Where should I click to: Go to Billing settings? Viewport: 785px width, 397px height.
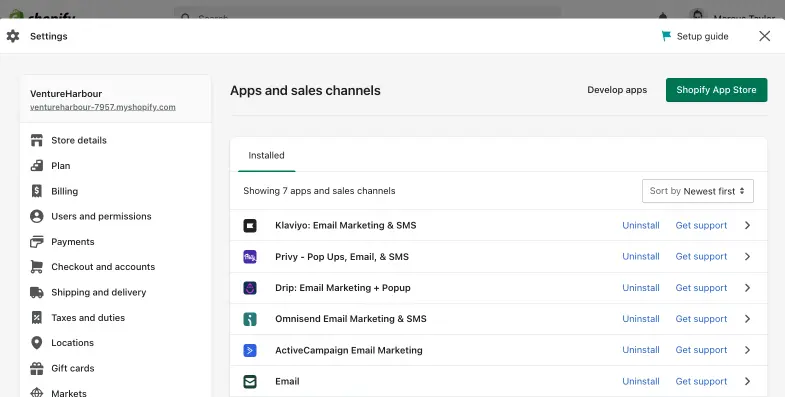click(x=65, y=191)
